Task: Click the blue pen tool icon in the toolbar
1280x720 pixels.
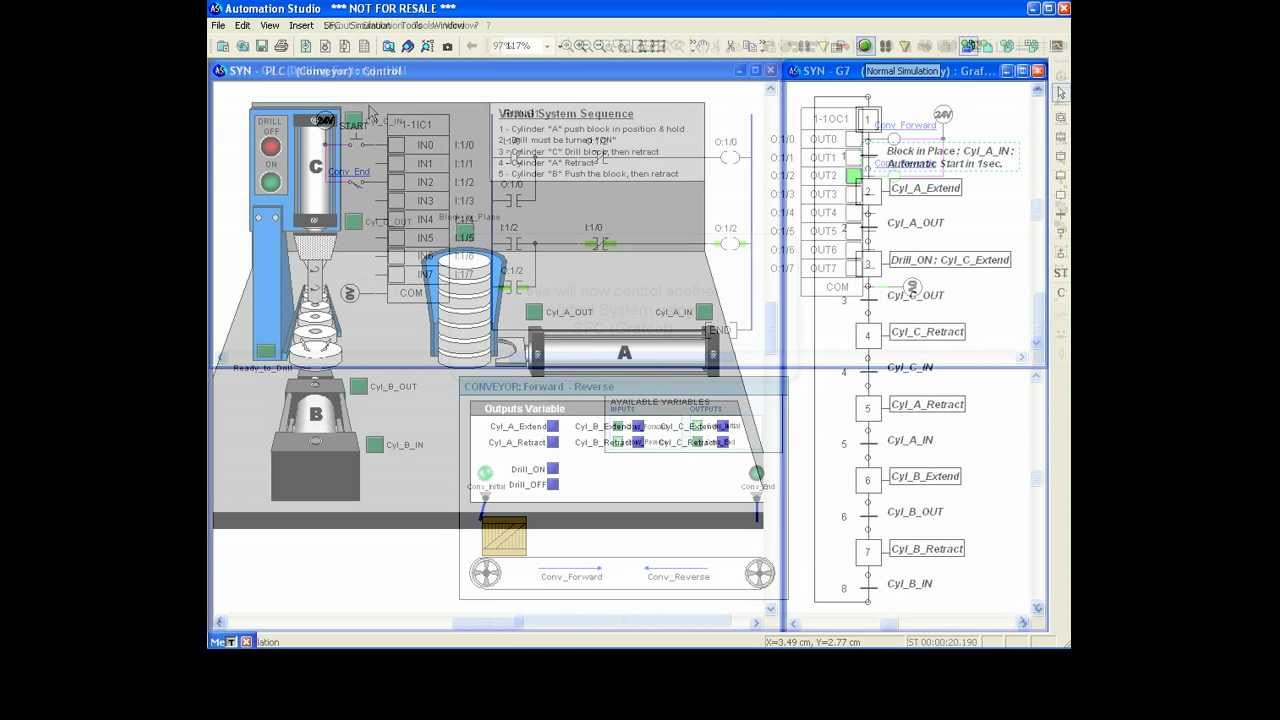Action: coord(408,46)
